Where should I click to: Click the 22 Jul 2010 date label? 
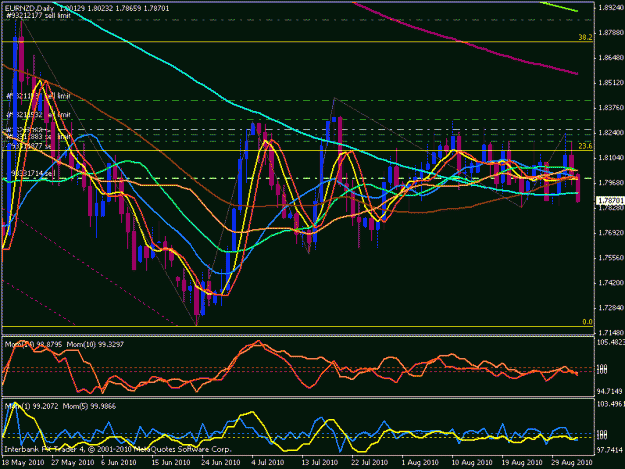tap(369, 463)
